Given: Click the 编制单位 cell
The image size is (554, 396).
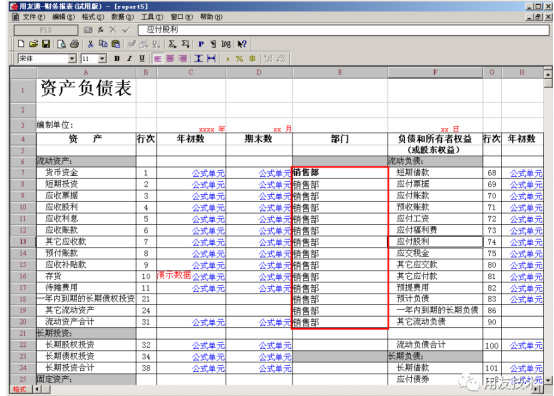Looking at the screenshot, I should [86, 125].
